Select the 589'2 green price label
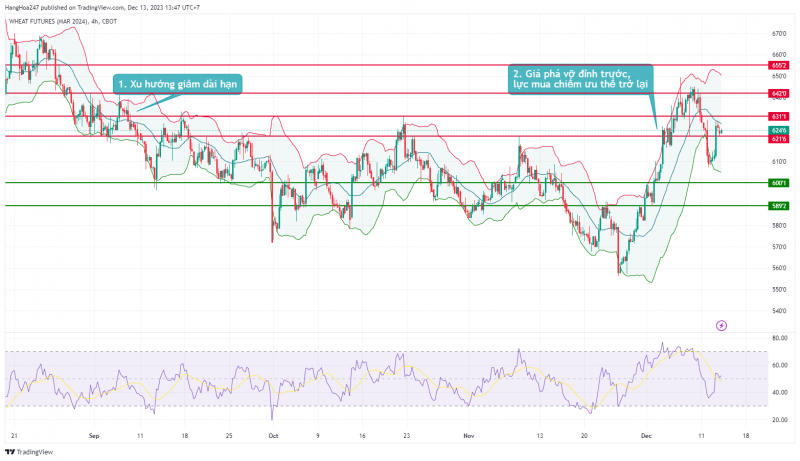The height and width of the screenshot is (461, 800). point(779,205)
